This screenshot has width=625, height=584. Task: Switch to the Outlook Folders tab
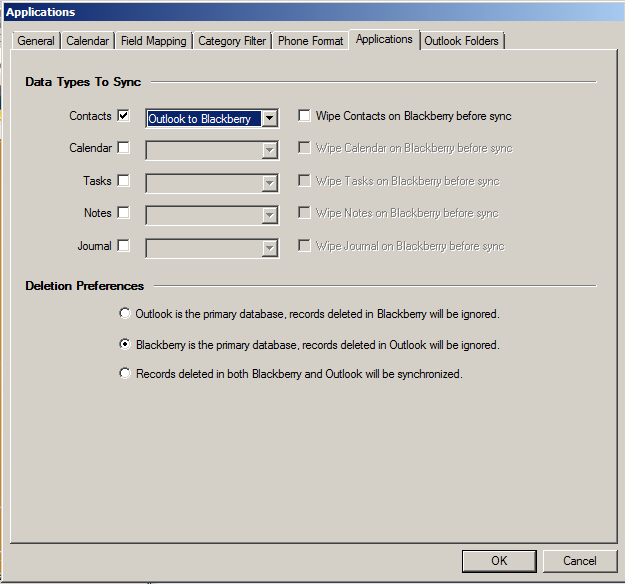461,41
